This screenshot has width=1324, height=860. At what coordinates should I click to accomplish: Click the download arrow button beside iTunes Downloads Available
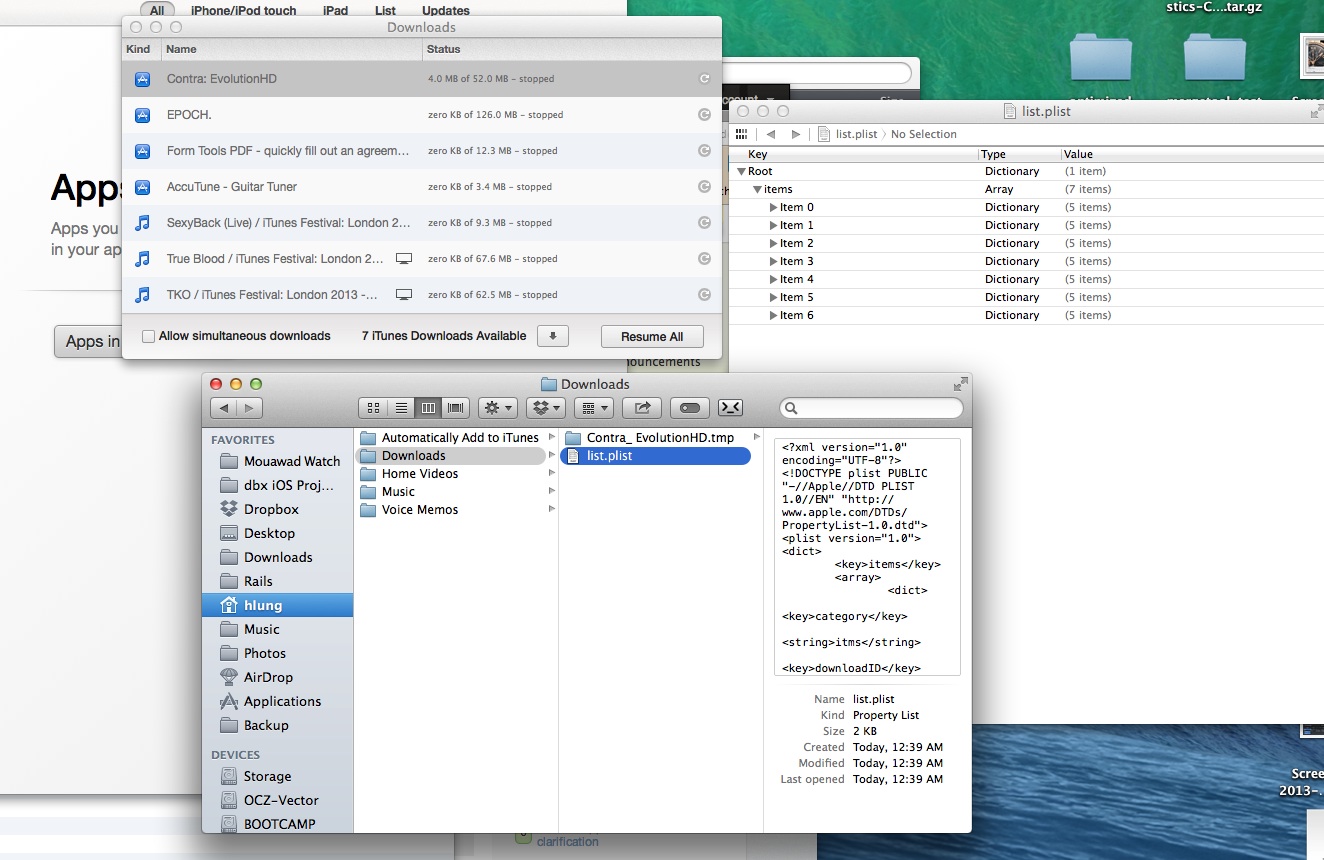(x=553, y=336)
